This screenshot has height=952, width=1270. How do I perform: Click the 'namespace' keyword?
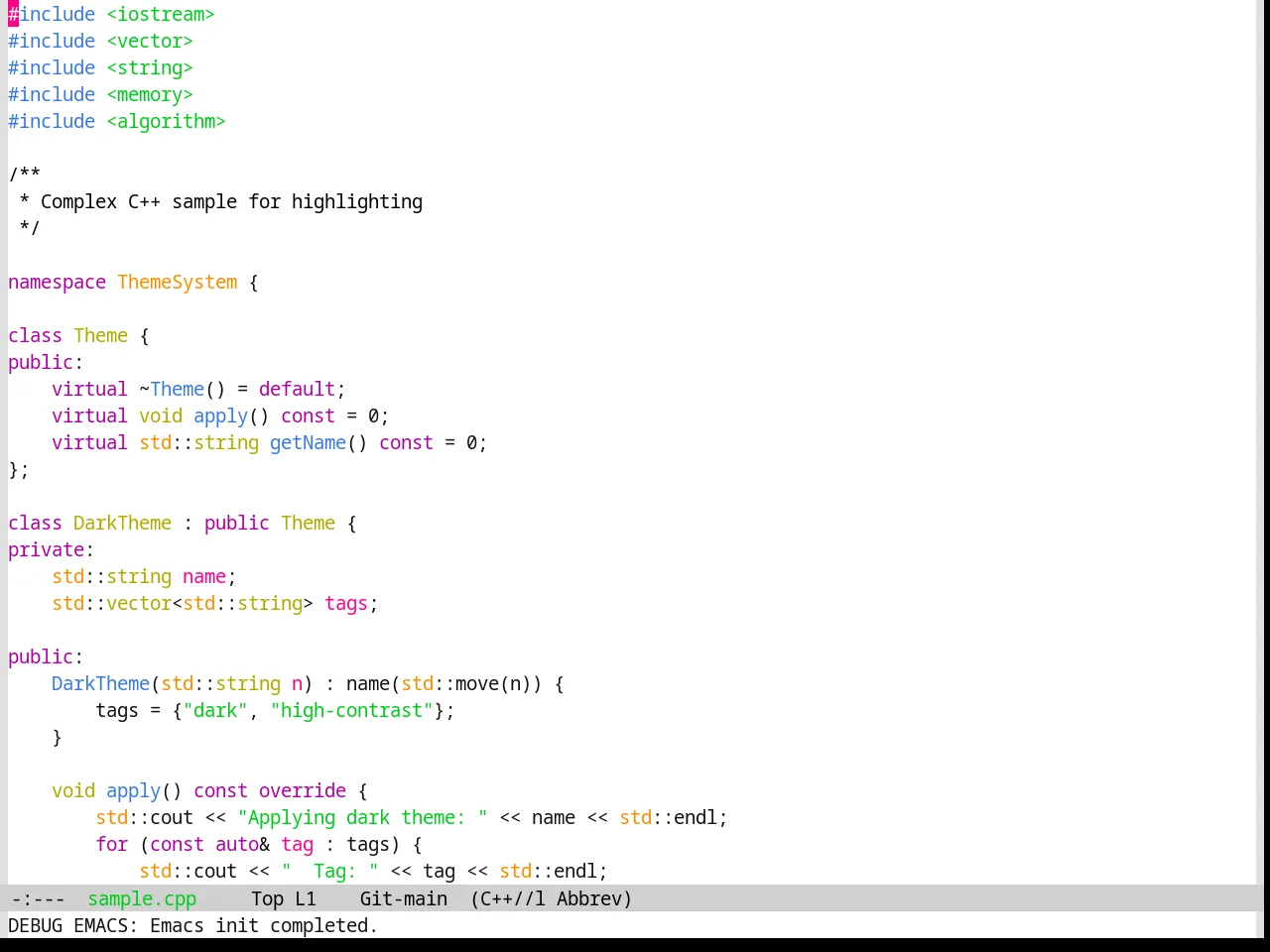coord(57,282)
